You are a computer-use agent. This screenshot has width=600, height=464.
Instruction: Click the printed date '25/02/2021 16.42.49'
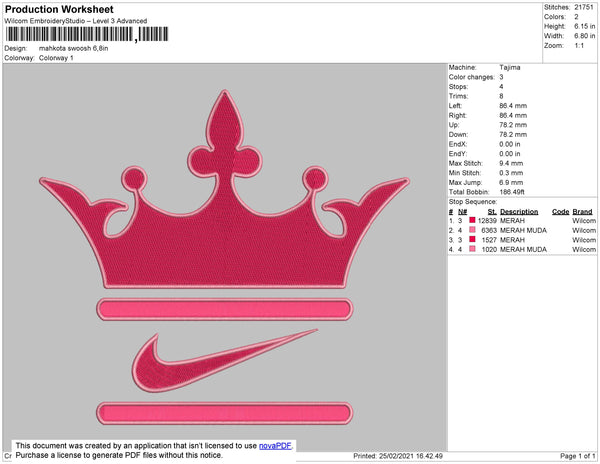pyautogui.click(x=411, y=456)
